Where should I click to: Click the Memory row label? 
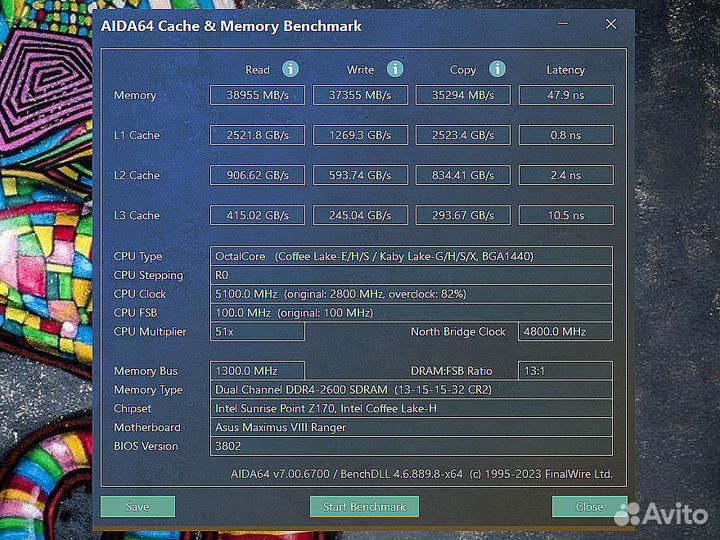coord(135,96)
